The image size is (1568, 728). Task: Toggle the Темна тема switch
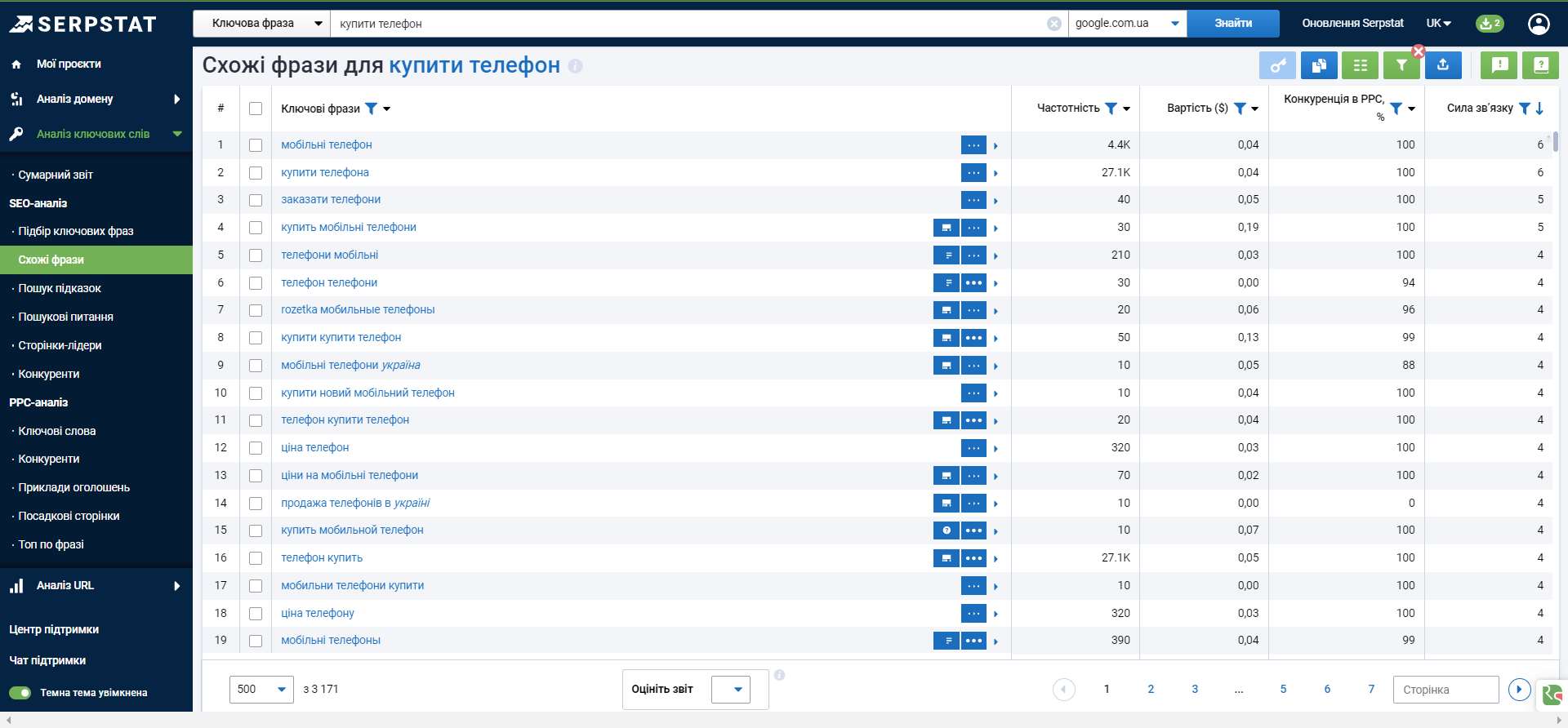pyautogui.click(x=20, y=693)
